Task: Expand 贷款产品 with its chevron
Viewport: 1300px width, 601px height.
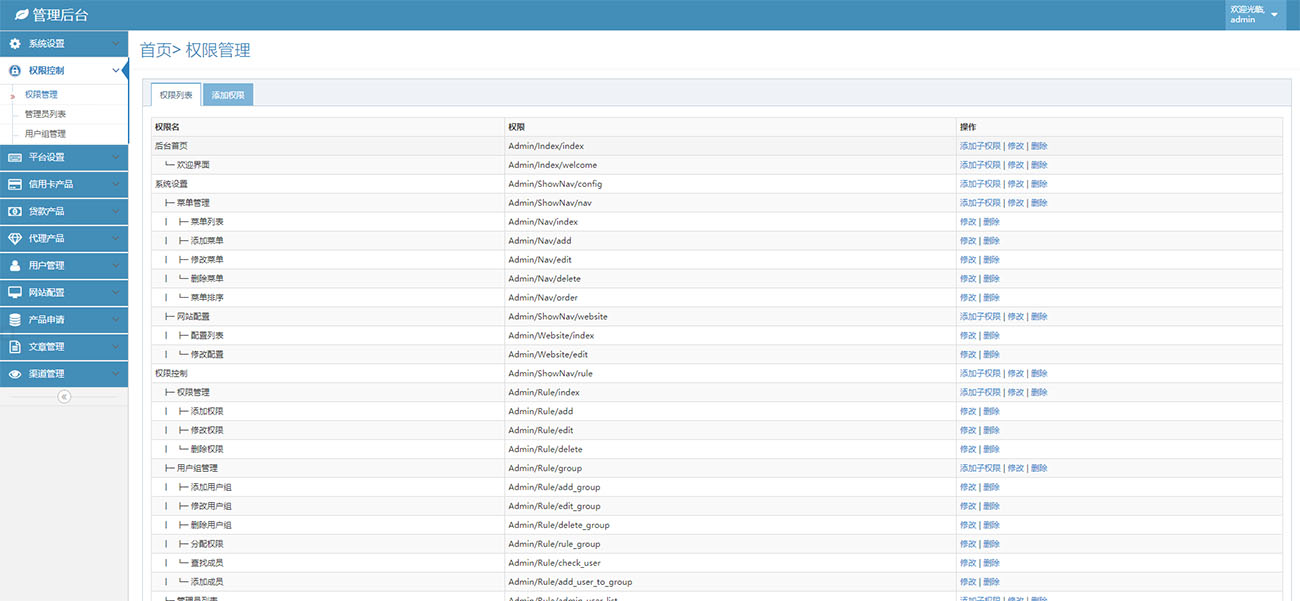Action: (116, 211)
